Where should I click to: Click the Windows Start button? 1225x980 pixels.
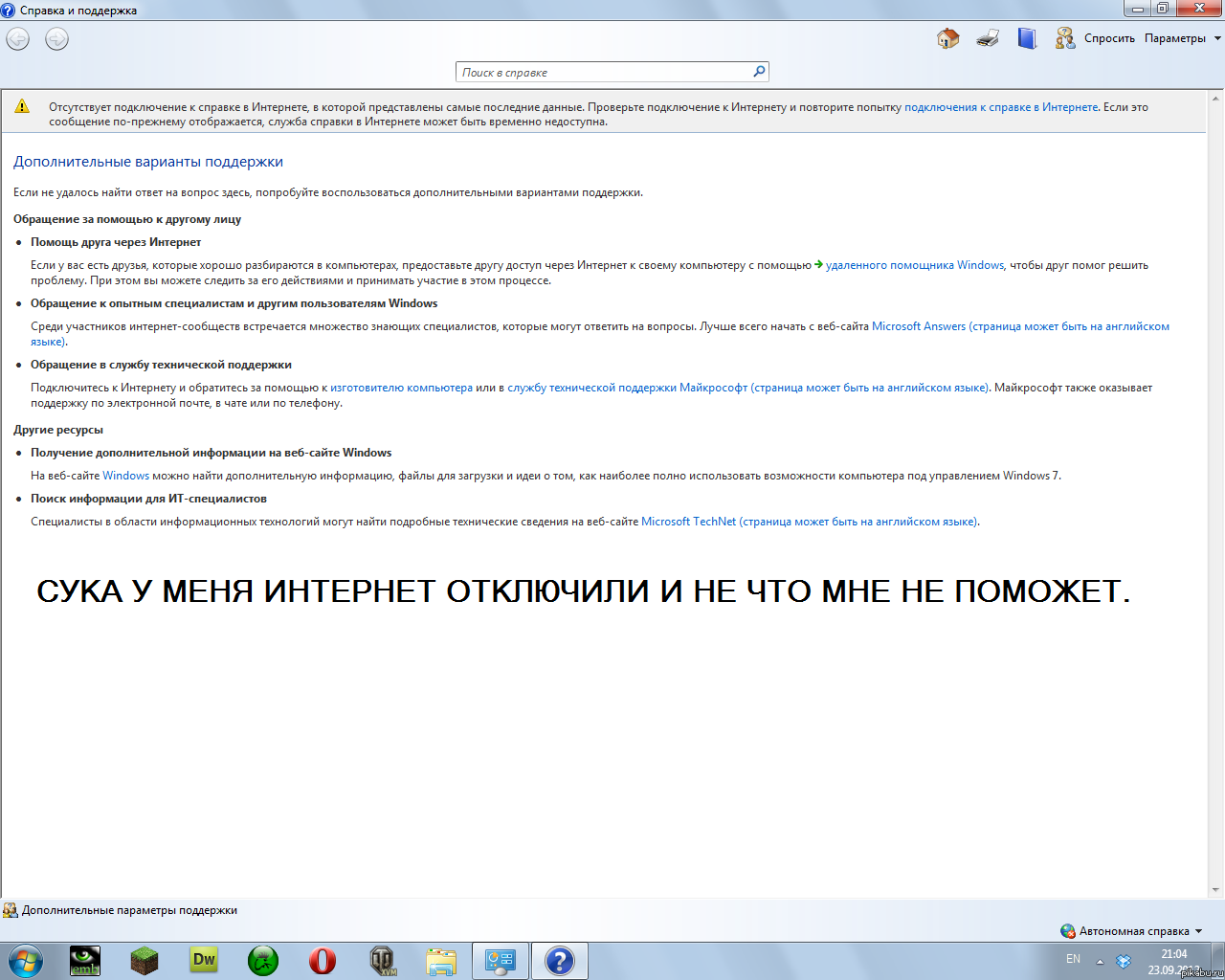[x=26, y=960]
